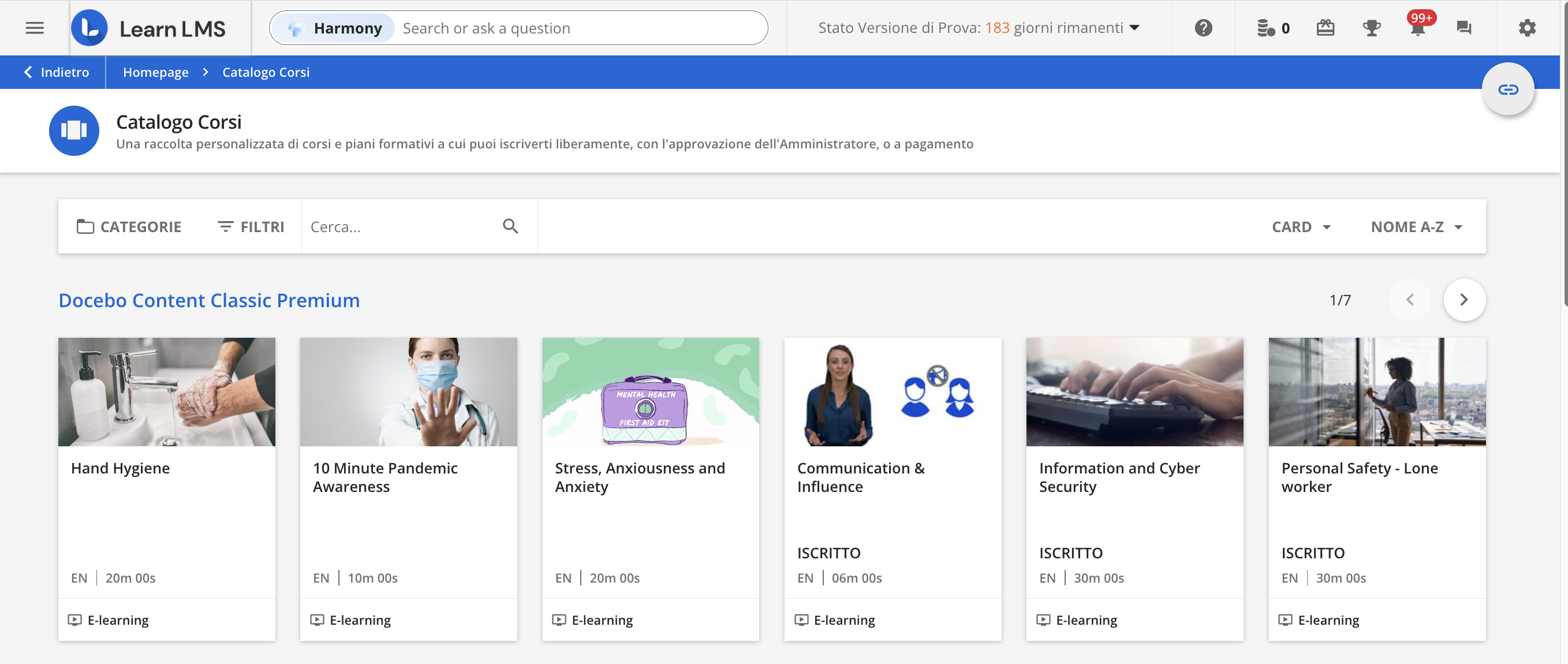Image resolution: width=1568 pixels, height=664 pixels.
Task: Open notifications bell with 99+ badge
Action: [1418, 27]
